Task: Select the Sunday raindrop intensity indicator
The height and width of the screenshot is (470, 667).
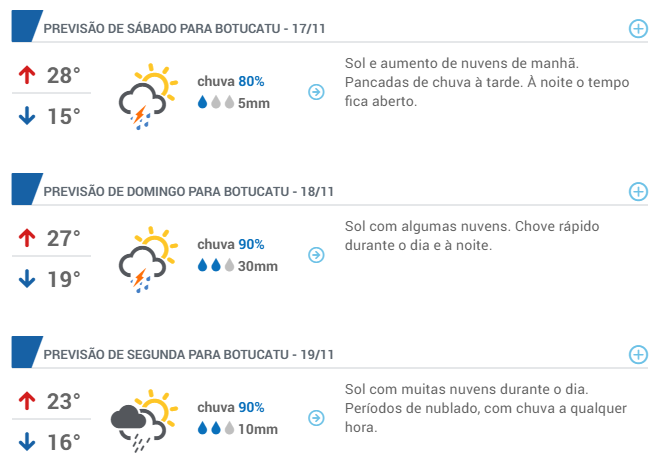Action: (x=216, y=265)
